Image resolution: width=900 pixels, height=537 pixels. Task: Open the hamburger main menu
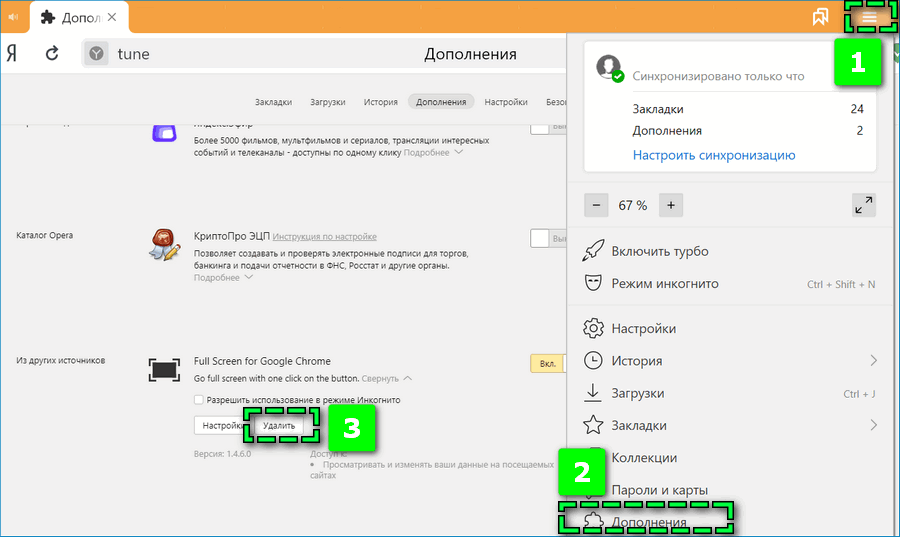pos(870,18)
